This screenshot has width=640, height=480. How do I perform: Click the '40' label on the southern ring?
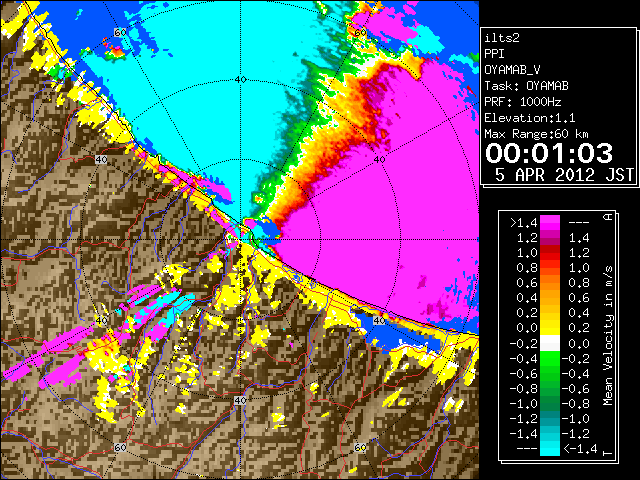240,400
